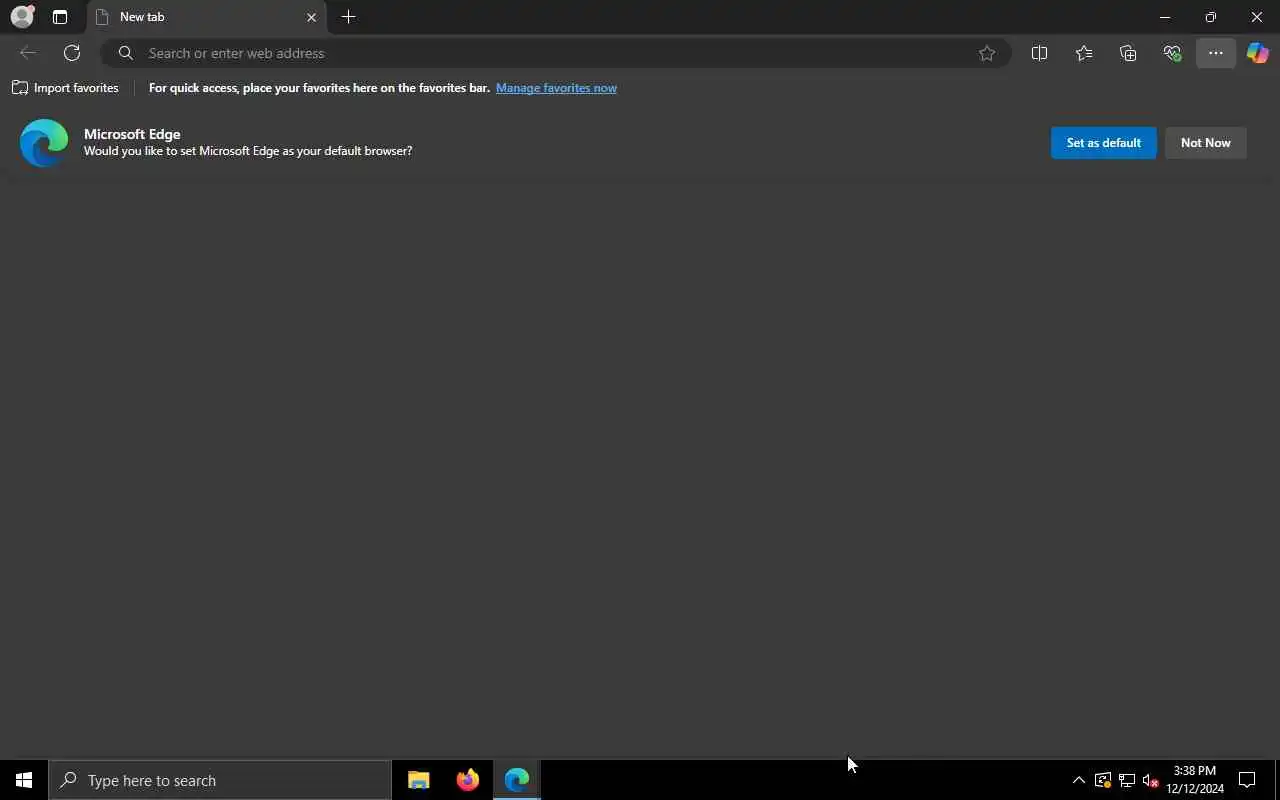The image size is (1280, 800).
Task: Open Settings and more menu
Action: (1216, 53)
